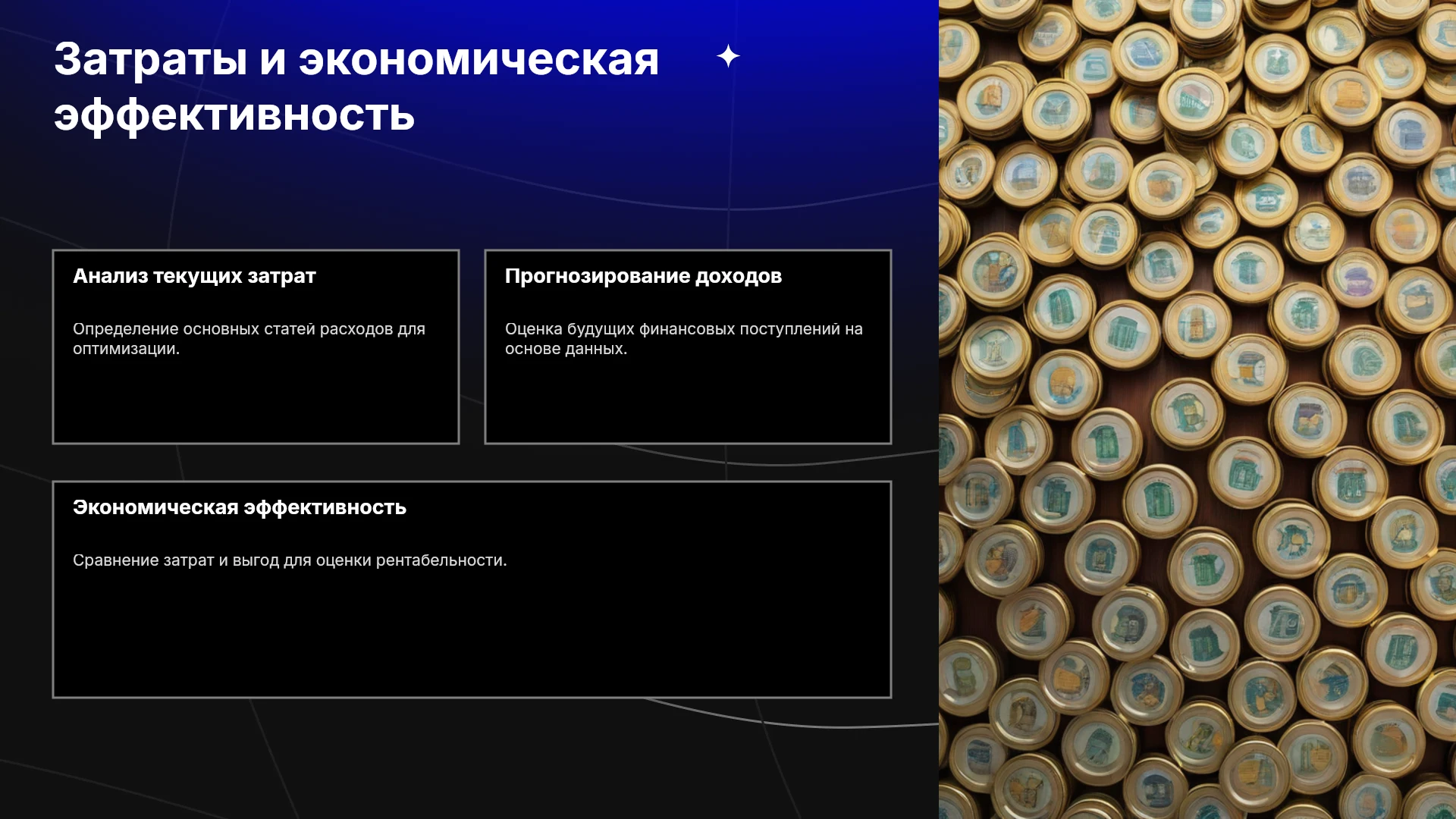Click the words 'основе данных.' in the second card
This screenshot has width=1456, height=819.
pos(566,349)
